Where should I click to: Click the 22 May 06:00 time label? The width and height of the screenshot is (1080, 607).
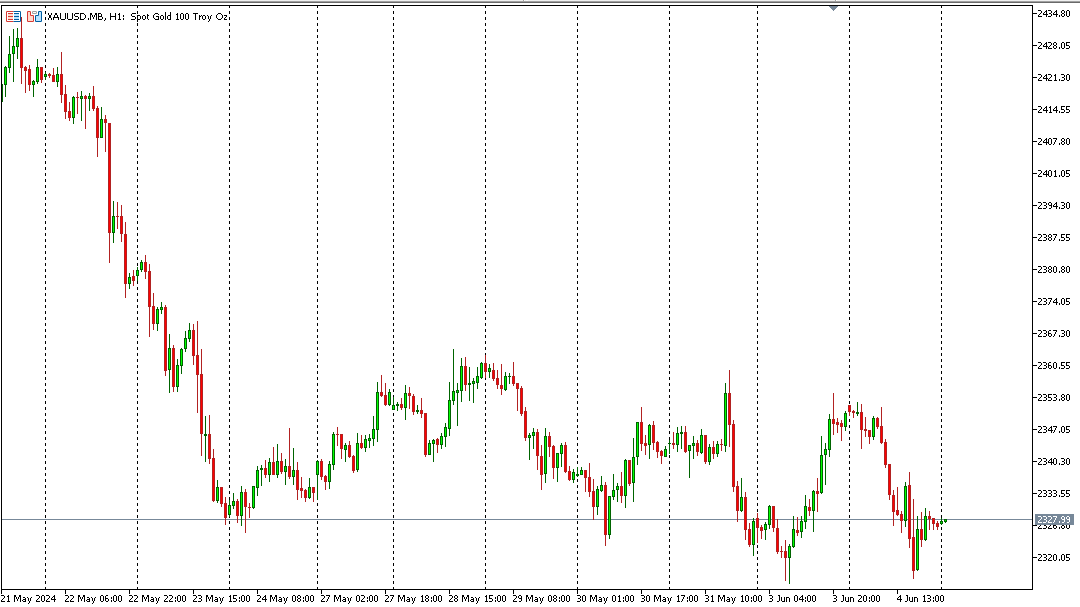pyautogui.click(x=93, y=598)
